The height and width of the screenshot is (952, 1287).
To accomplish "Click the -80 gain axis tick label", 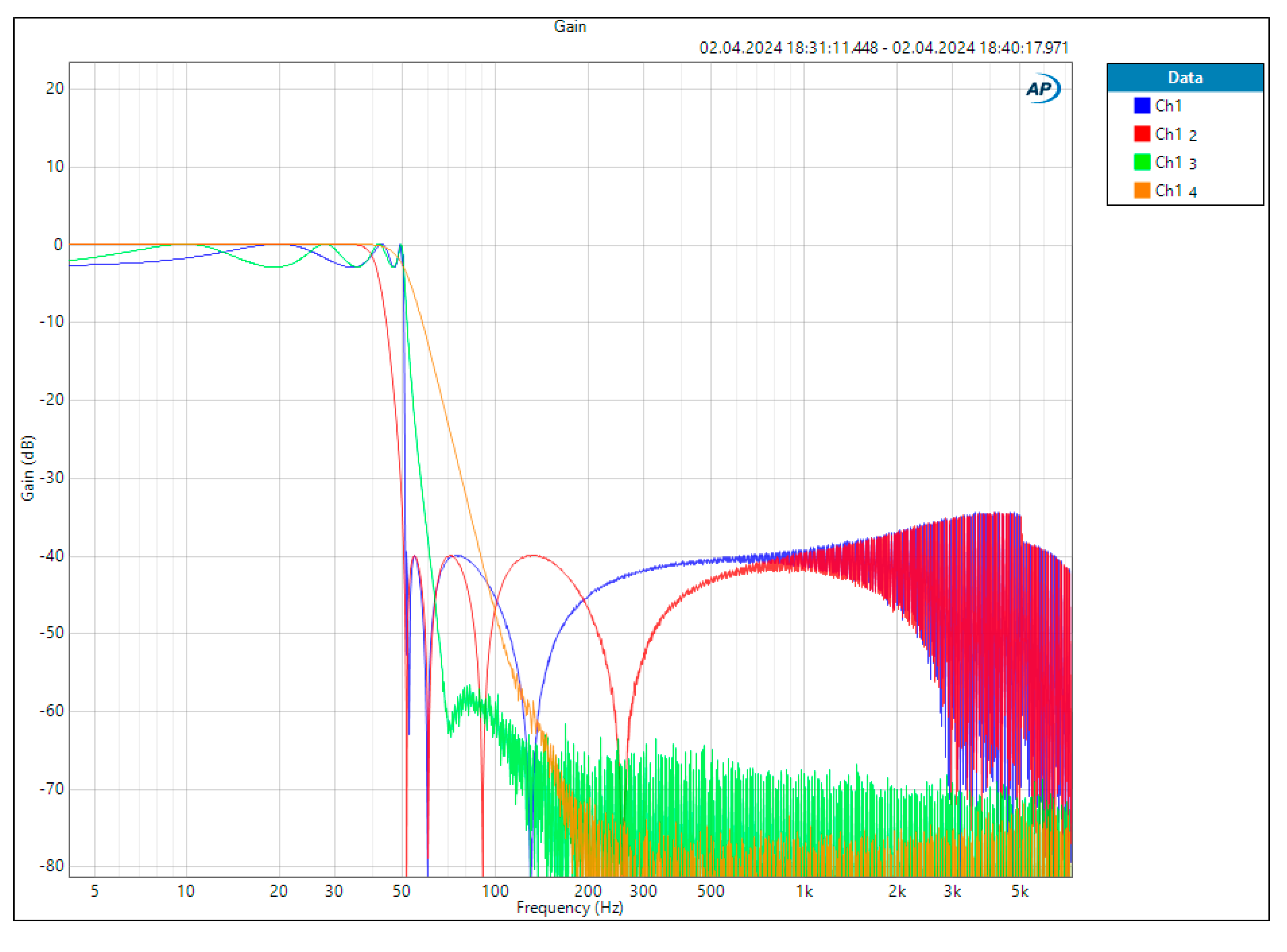I will point(52,866).
